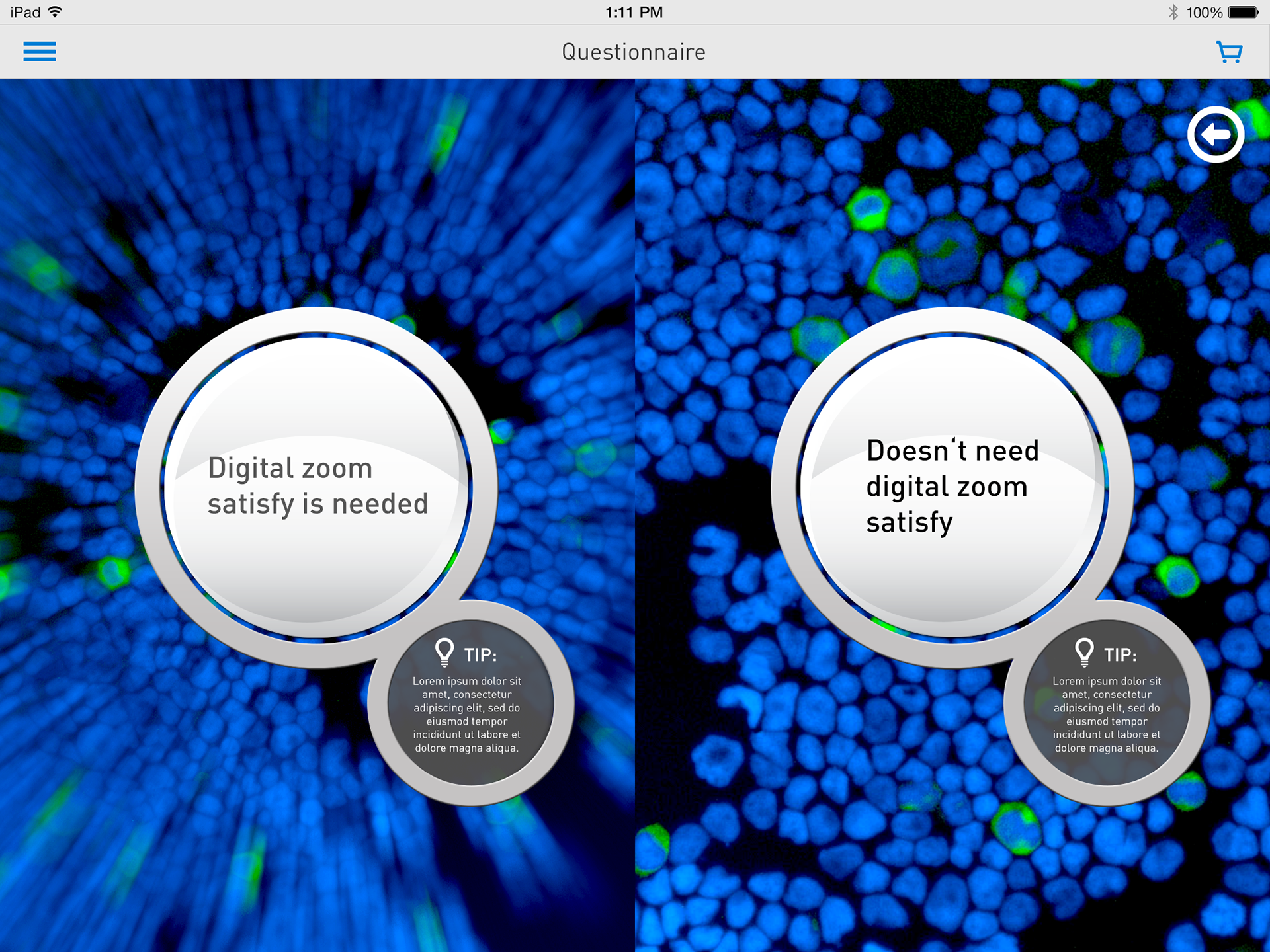1270x952 pixels.
Task: Tap the Questionnaire title
Action: tap(634, 52)
